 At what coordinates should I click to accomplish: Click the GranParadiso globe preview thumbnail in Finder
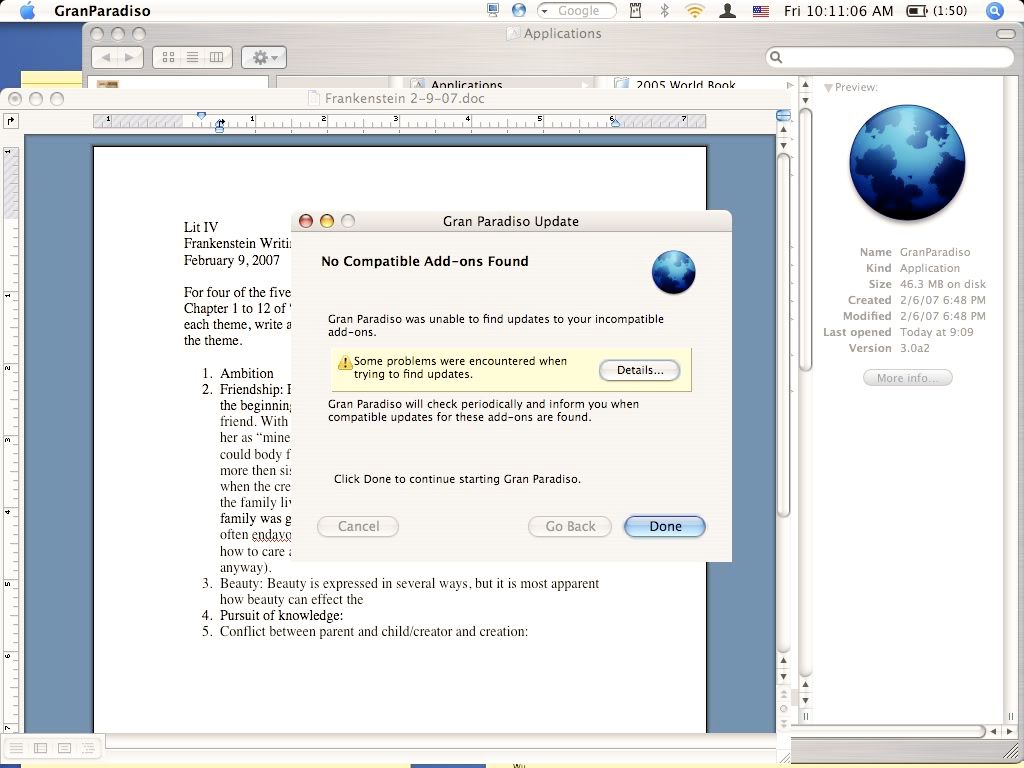pos(907,163)
